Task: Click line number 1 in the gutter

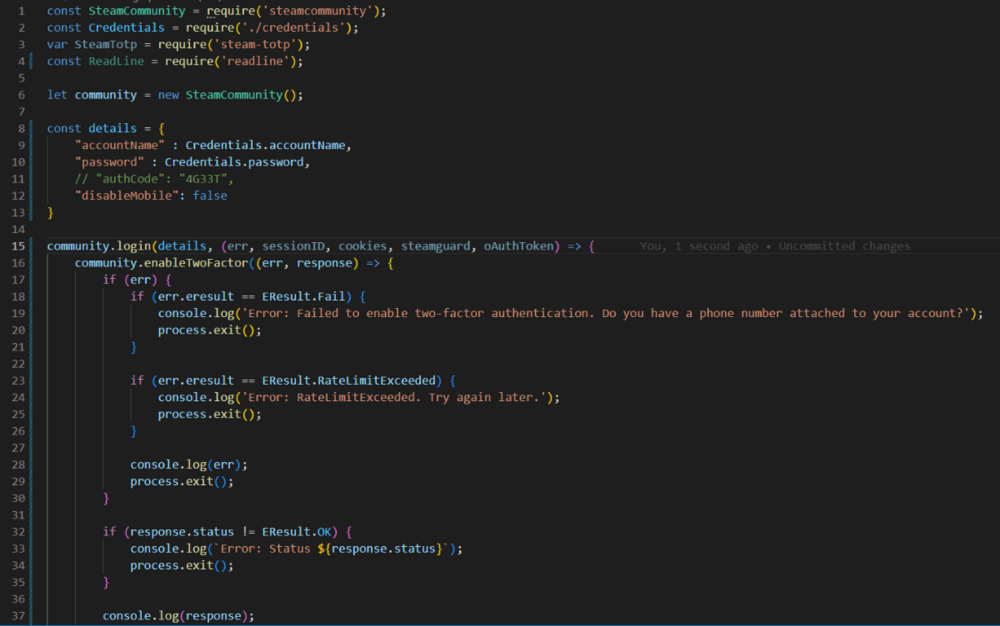Action: [20, 10]
